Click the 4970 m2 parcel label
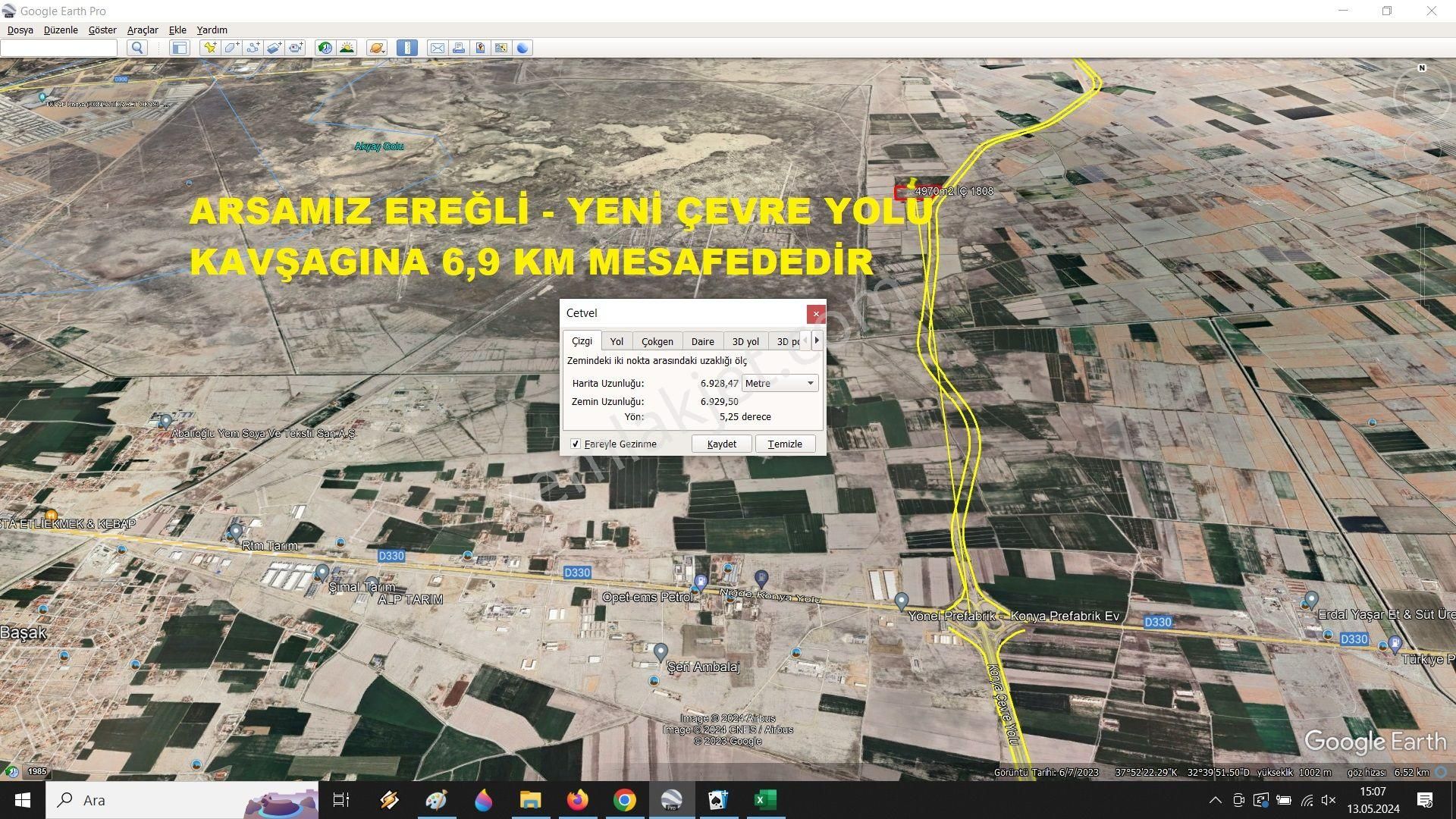 954,191
